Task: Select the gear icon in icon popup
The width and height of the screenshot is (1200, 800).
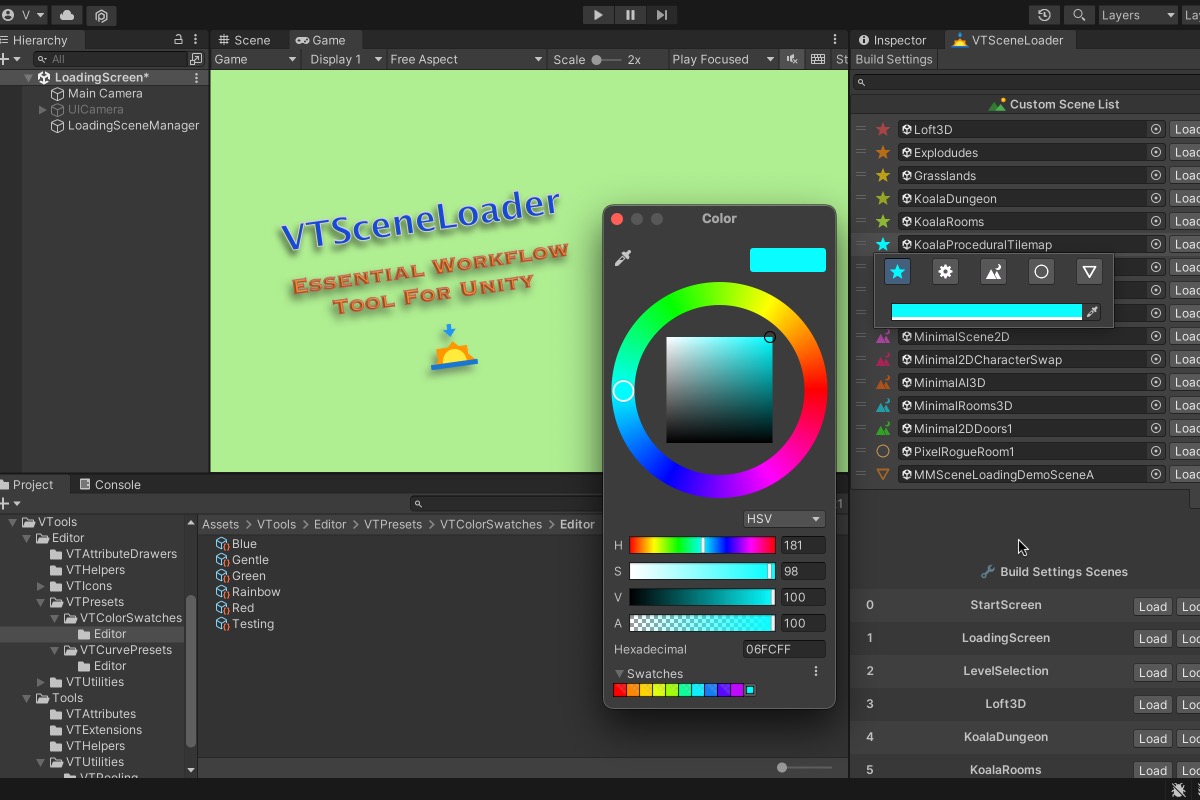Action: (x=945, y=271)
